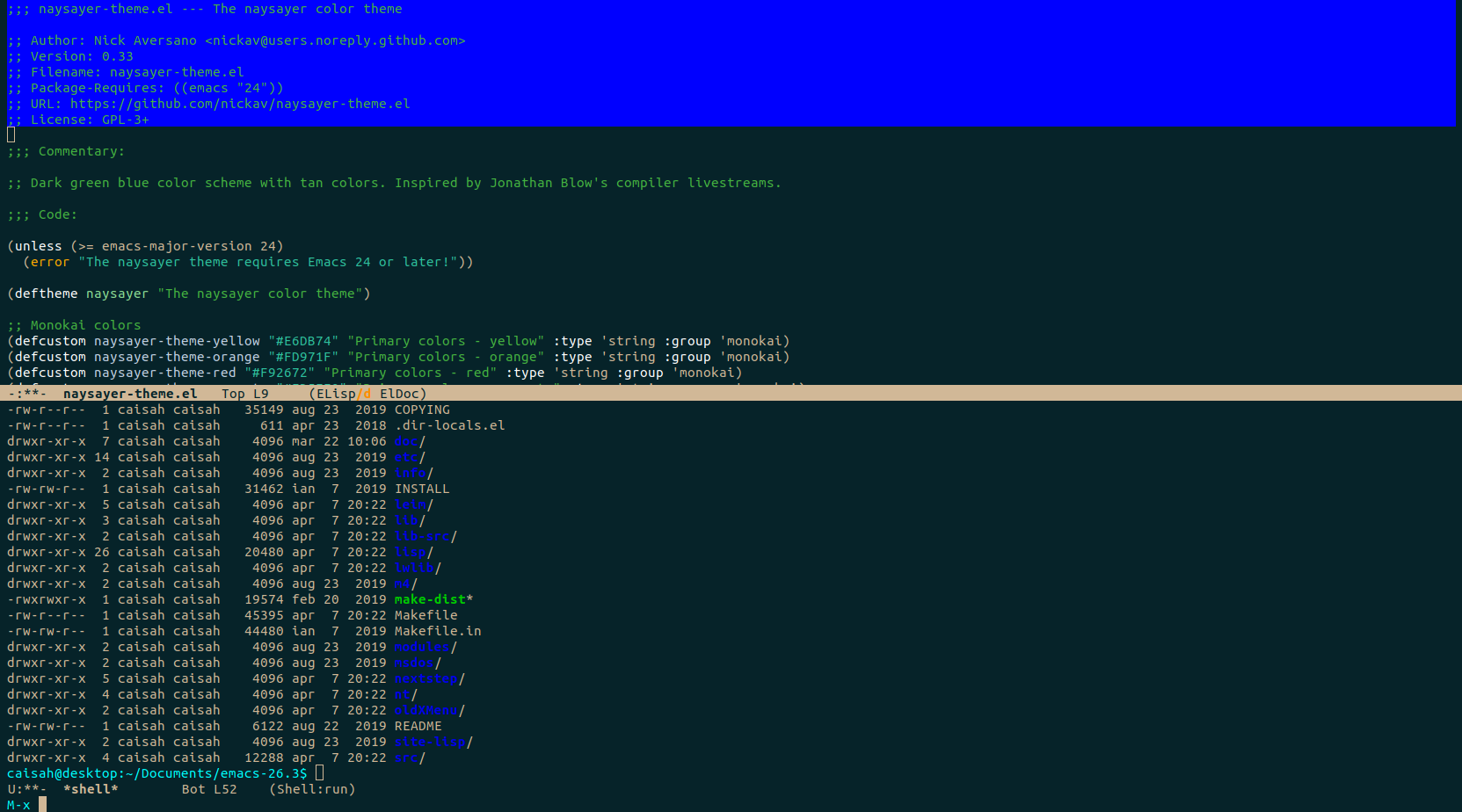Click the size 35149 of COPYING
This screenshot has height=812, width=1462.
[x=264, y=410]
